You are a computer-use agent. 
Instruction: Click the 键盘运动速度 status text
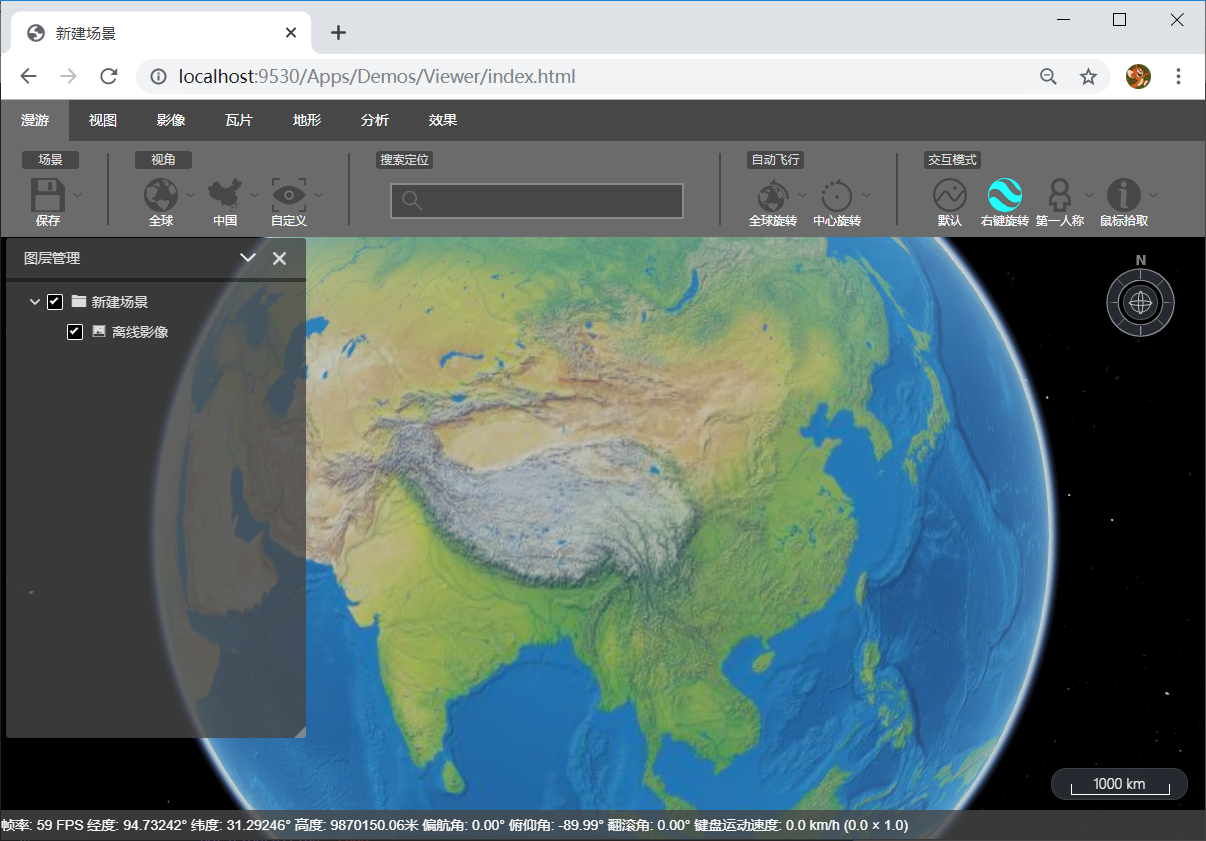801,825
